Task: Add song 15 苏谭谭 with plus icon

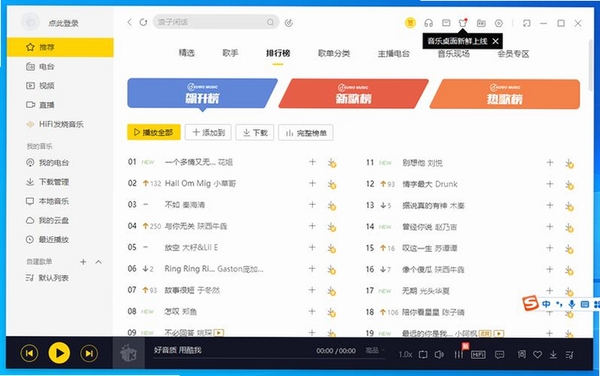Action: click(x=550, y=248)
